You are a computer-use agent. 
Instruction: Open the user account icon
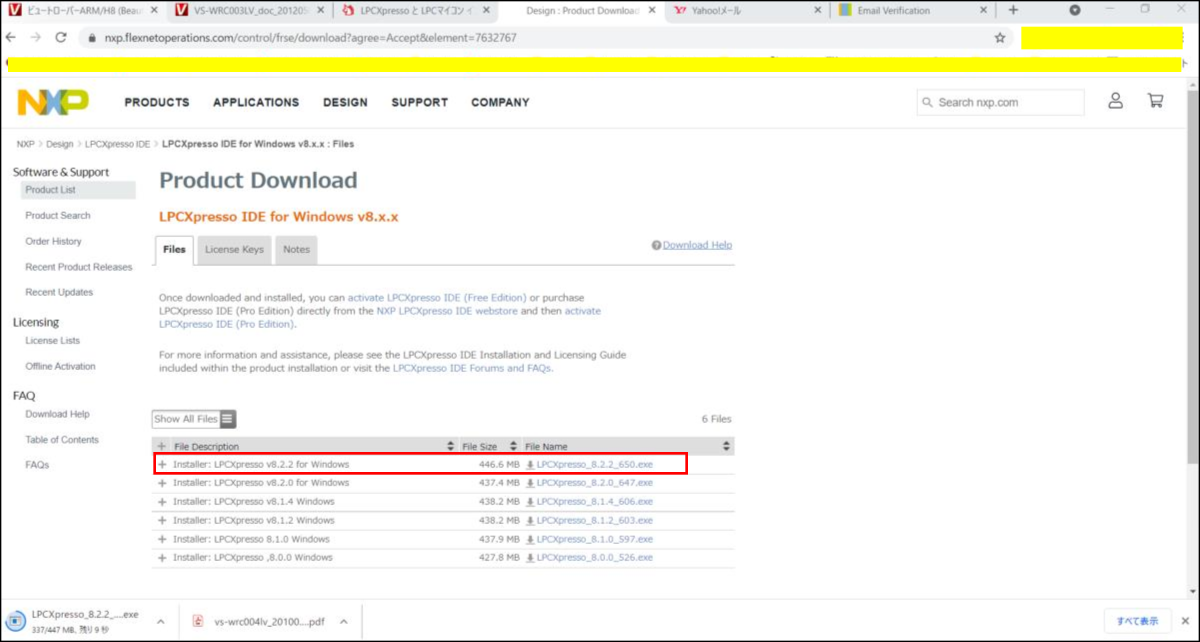click(x=1115, y=101)
